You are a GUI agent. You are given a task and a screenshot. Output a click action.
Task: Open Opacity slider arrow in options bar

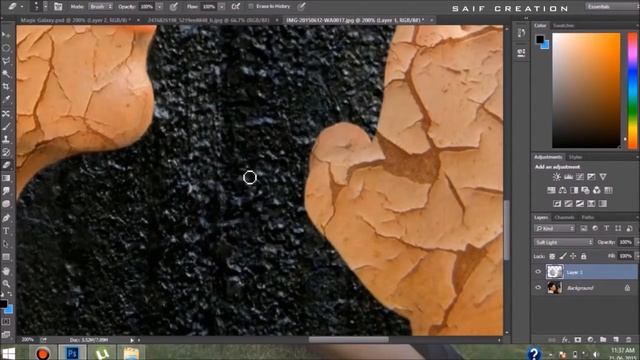pyautogui.click(x=159, y=7)
